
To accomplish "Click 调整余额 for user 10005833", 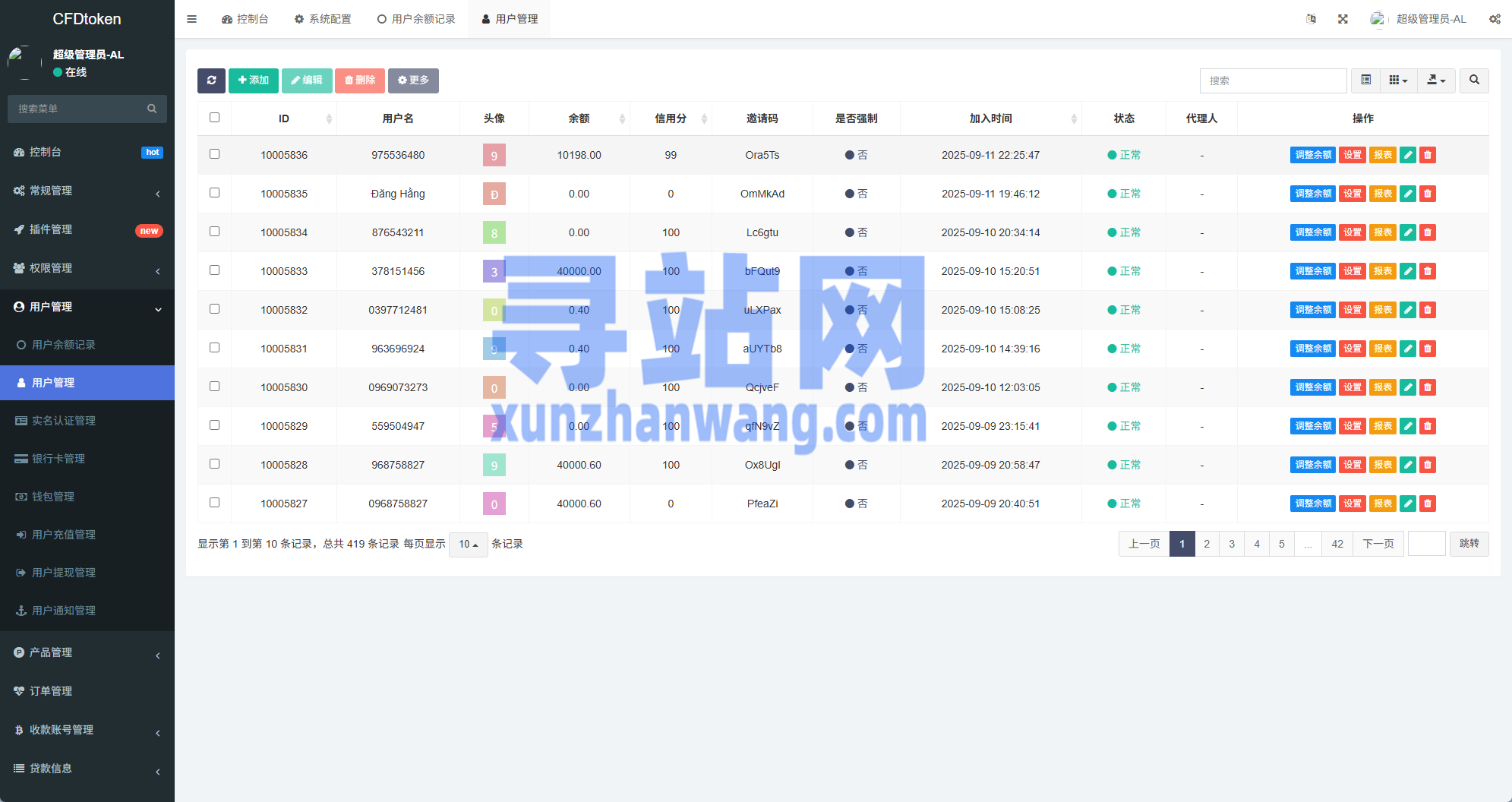I will tap(1312, 271).
